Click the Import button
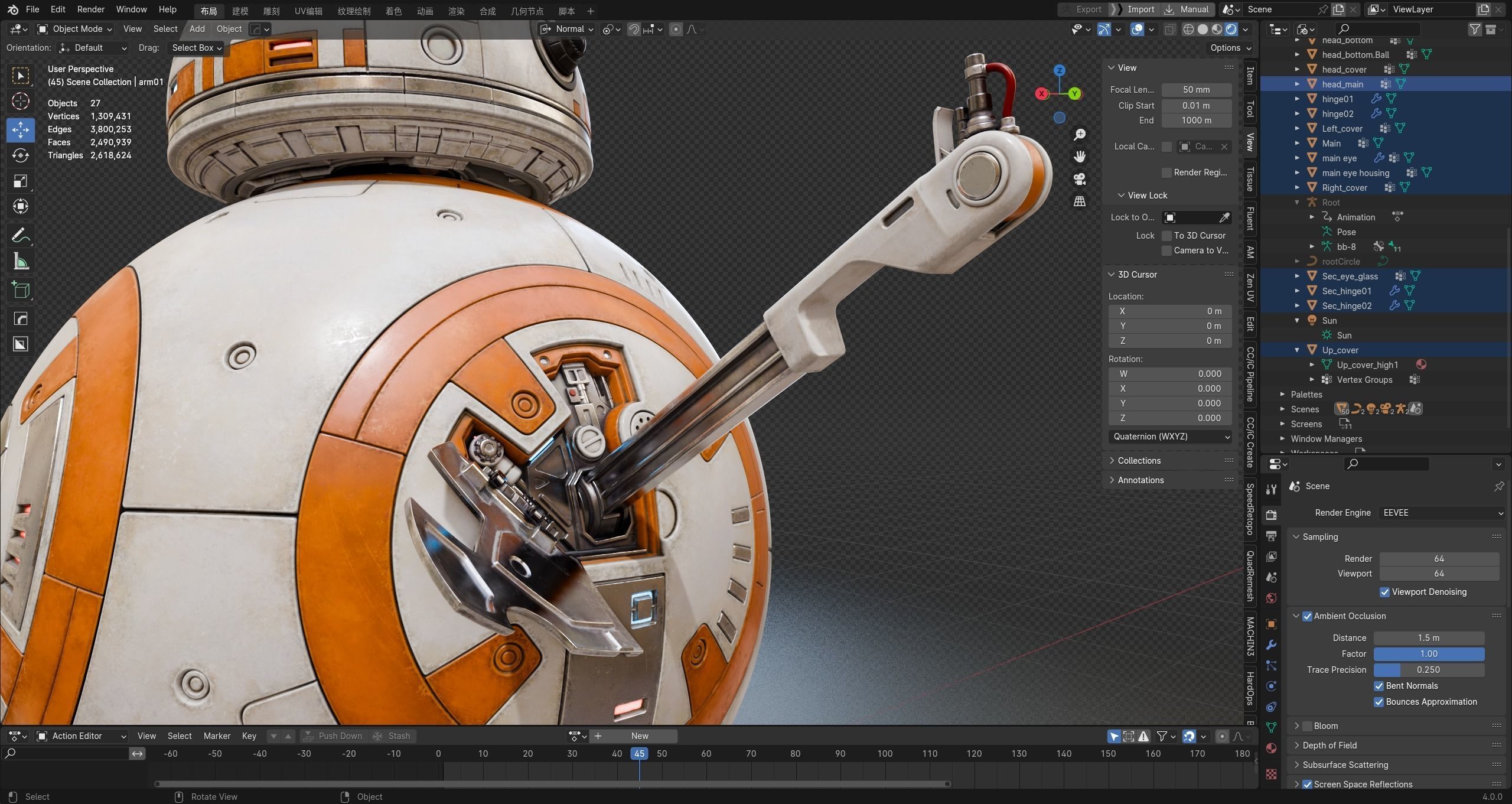This screenshot has width=1512, height=804. coord(1135,9)
